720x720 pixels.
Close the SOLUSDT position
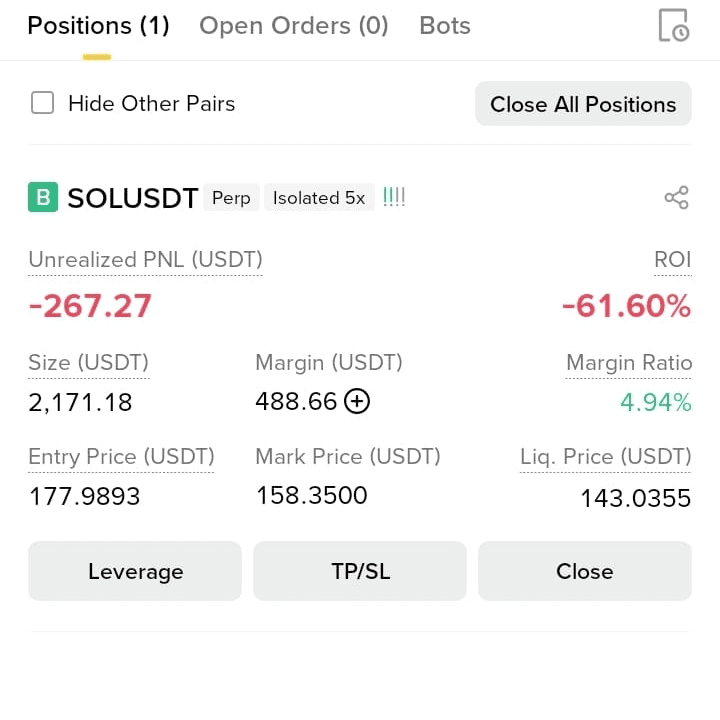tap(585, 571)
